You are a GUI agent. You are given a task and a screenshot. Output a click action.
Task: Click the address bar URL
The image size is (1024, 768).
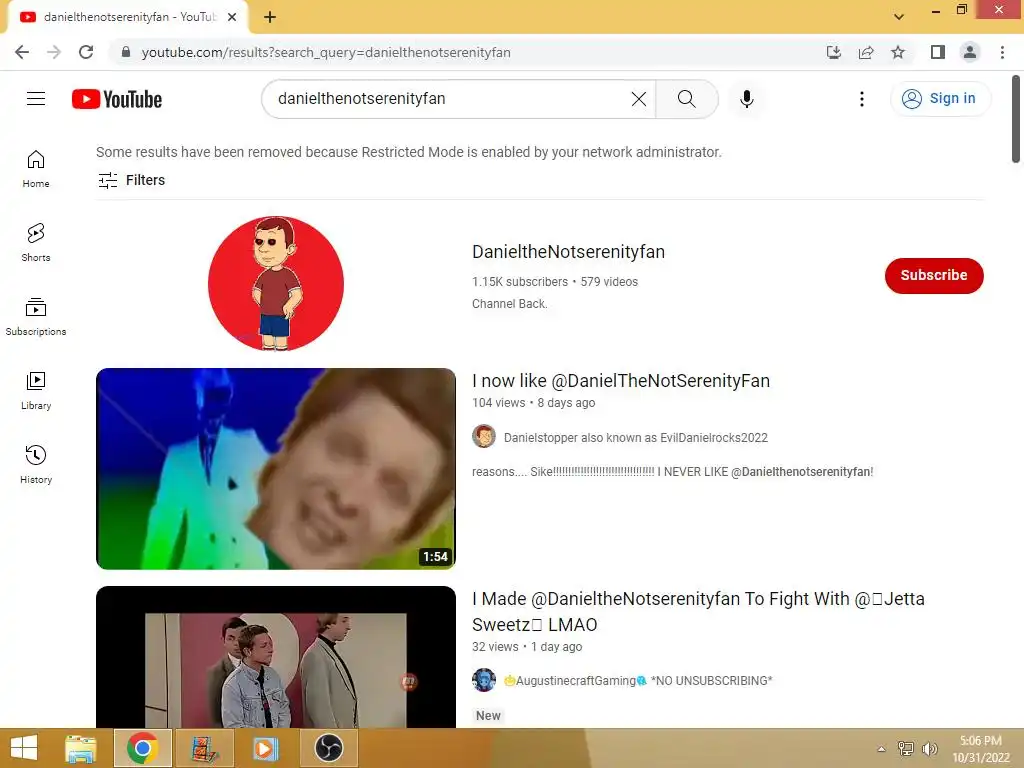click(x=326, y=52)
